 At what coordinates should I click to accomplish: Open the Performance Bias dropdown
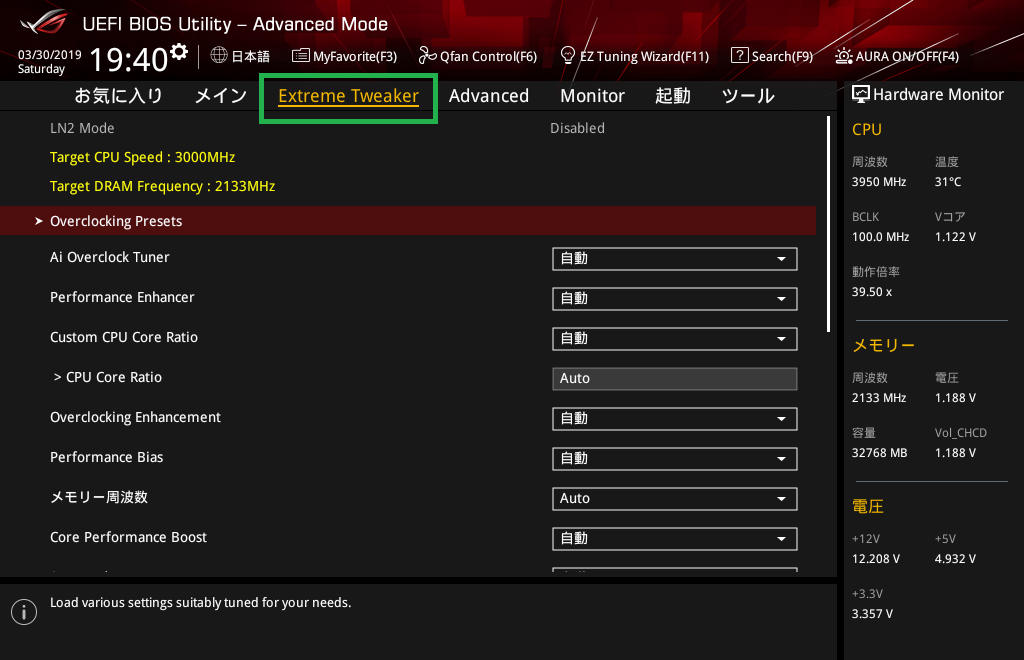[675, 458]
